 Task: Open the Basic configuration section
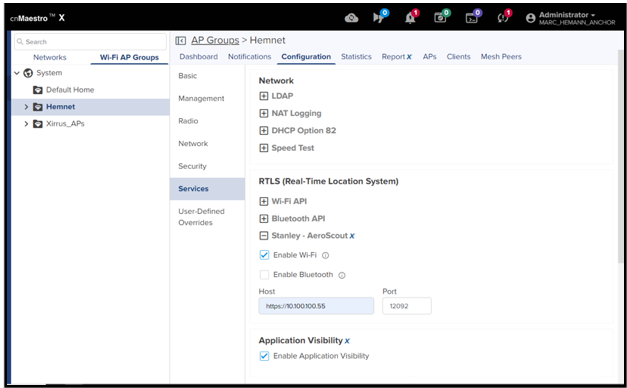point(188,76)
